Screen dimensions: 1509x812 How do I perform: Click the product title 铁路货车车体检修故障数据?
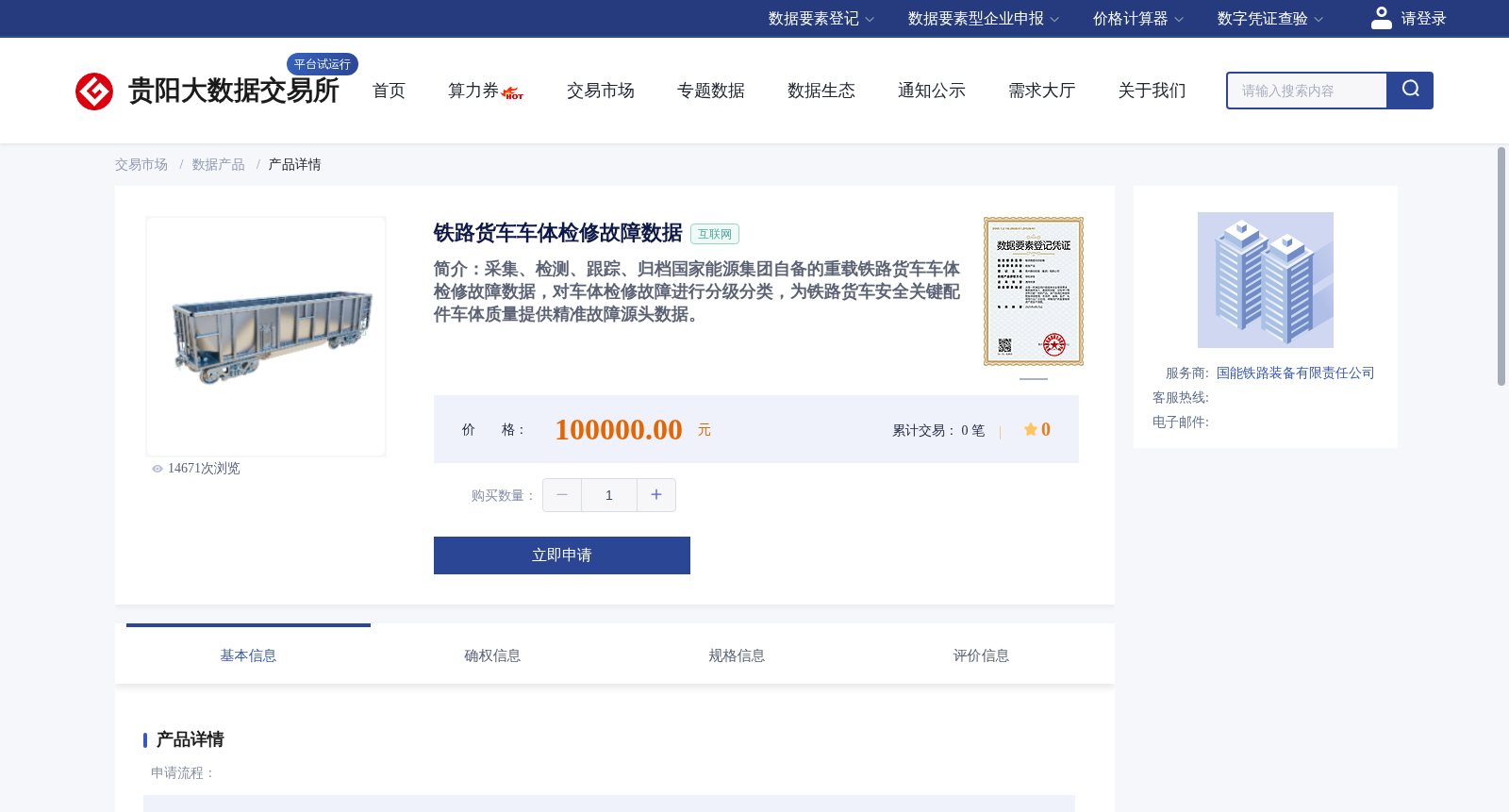click(x=557, y=233)
